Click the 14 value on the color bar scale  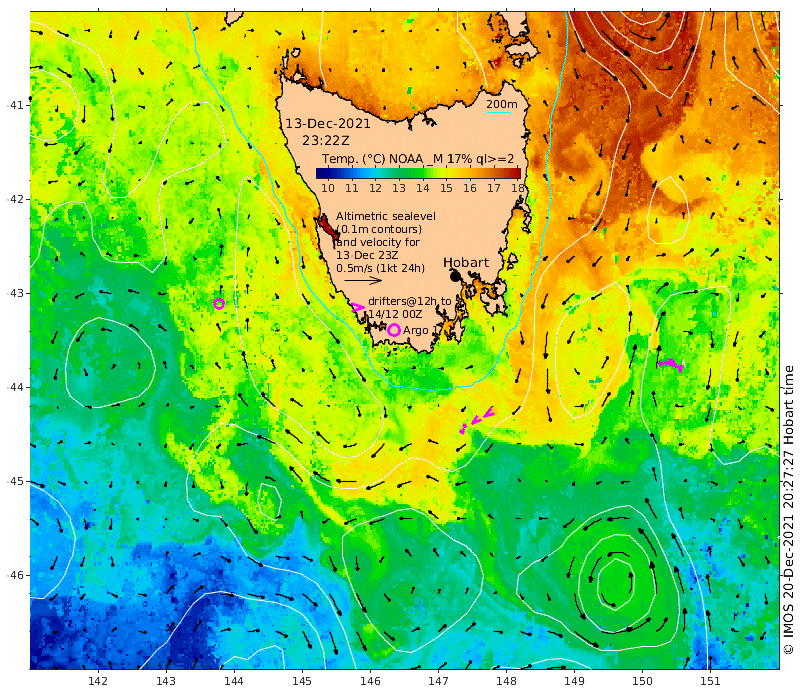click(422, 188)
